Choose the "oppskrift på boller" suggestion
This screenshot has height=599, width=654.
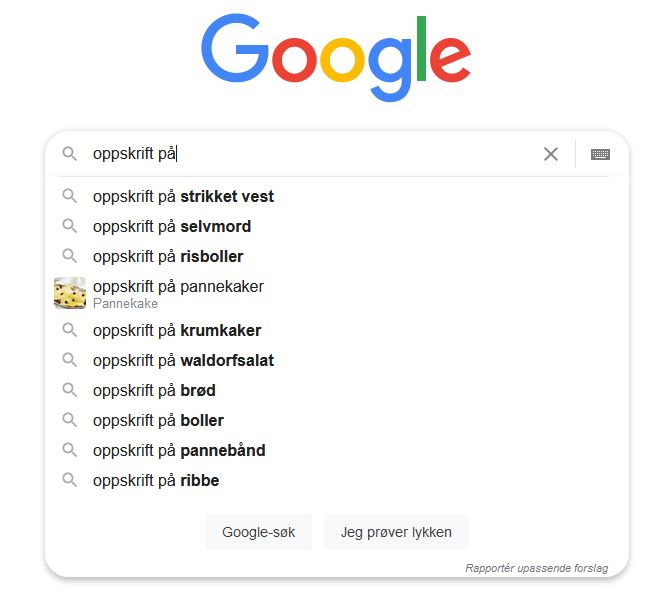point(158,420)
